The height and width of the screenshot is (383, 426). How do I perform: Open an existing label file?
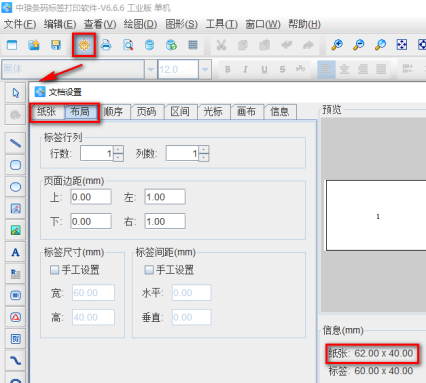click(x=34, y=45)
